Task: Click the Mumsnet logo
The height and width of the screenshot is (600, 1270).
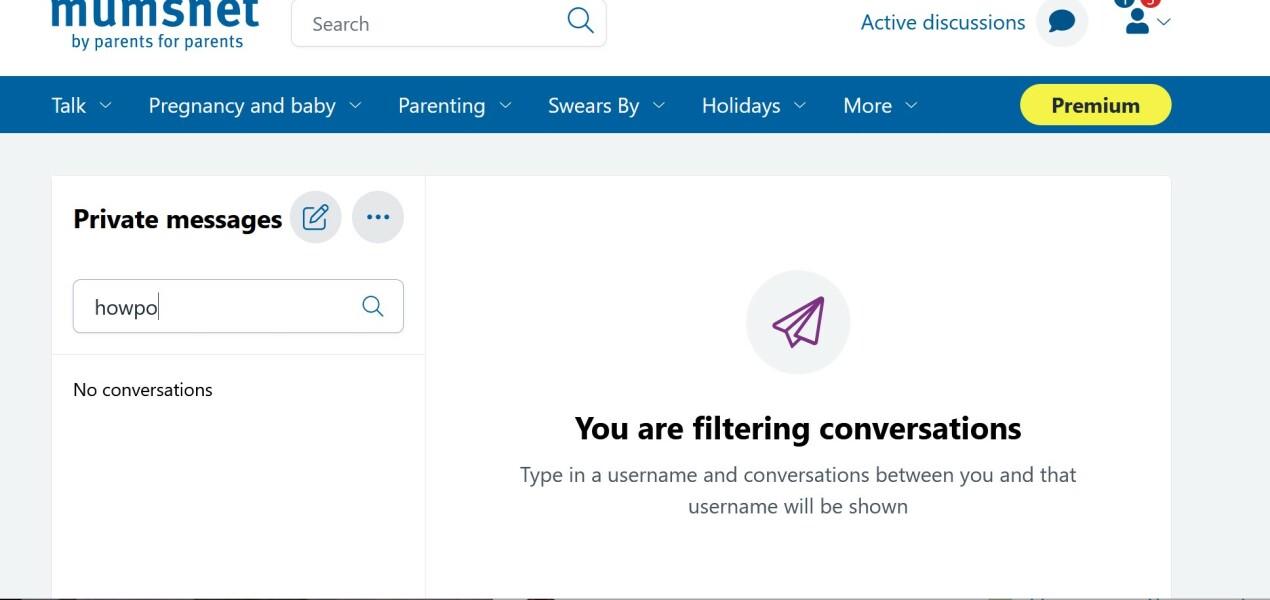Action: pyautogui.click(x=155, y=24)
